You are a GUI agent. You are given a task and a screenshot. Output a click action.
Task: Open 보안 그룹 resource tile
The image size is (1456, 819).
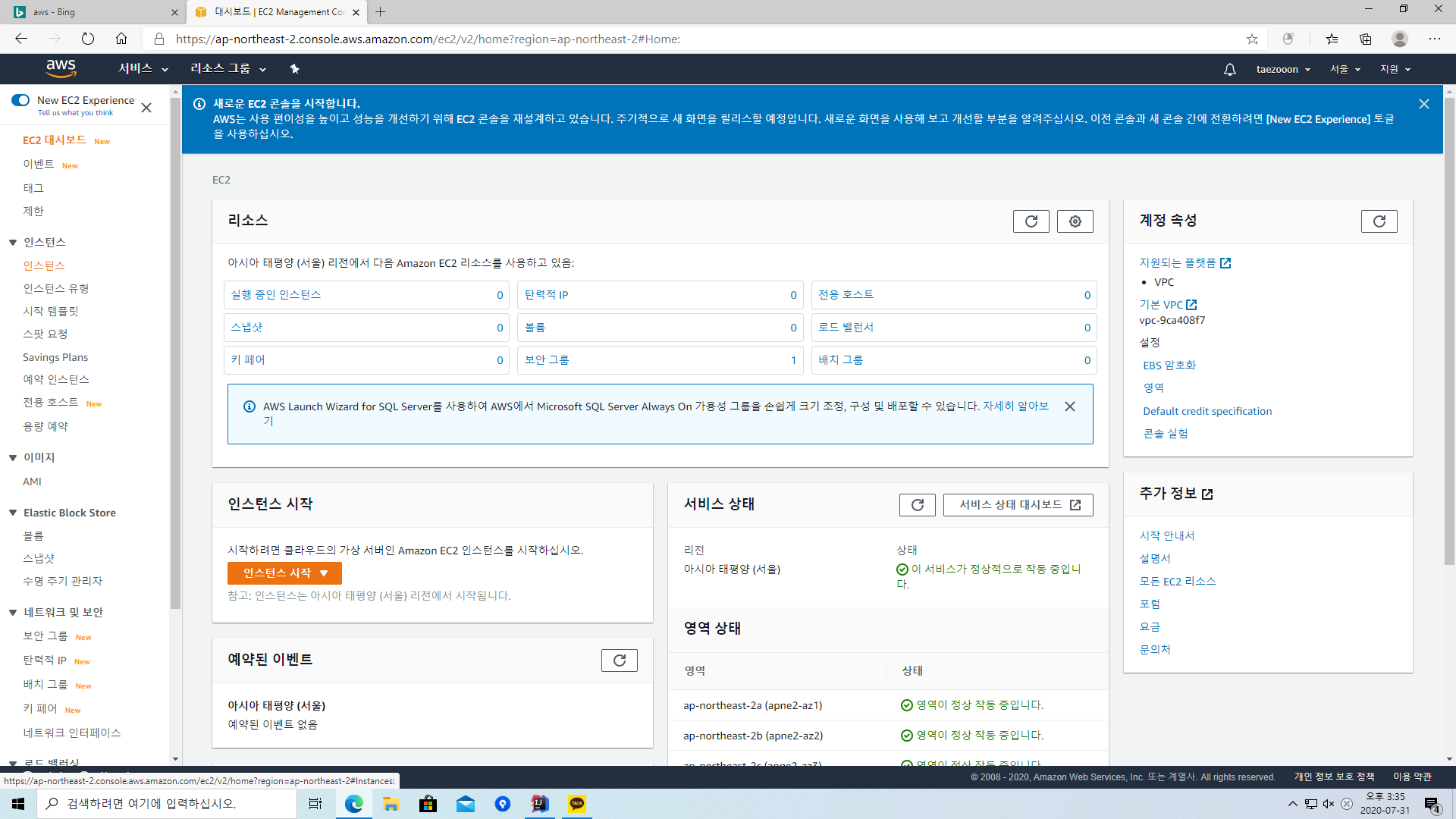[660, 360]
